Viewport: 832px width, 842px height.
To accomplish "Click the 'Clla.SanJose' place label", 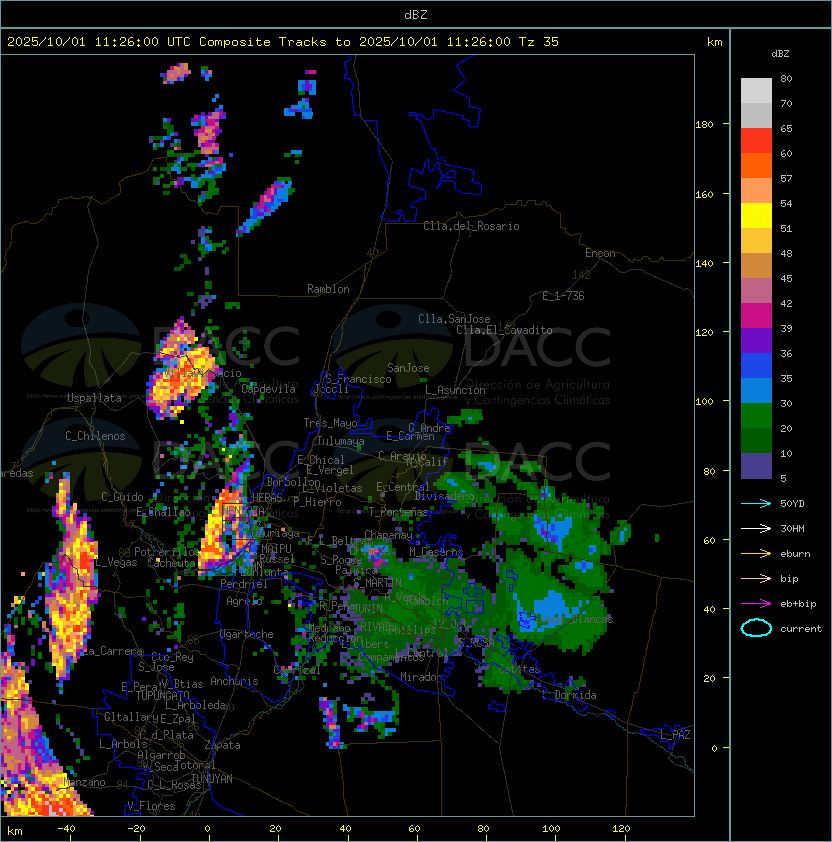I will coord(454,319).
